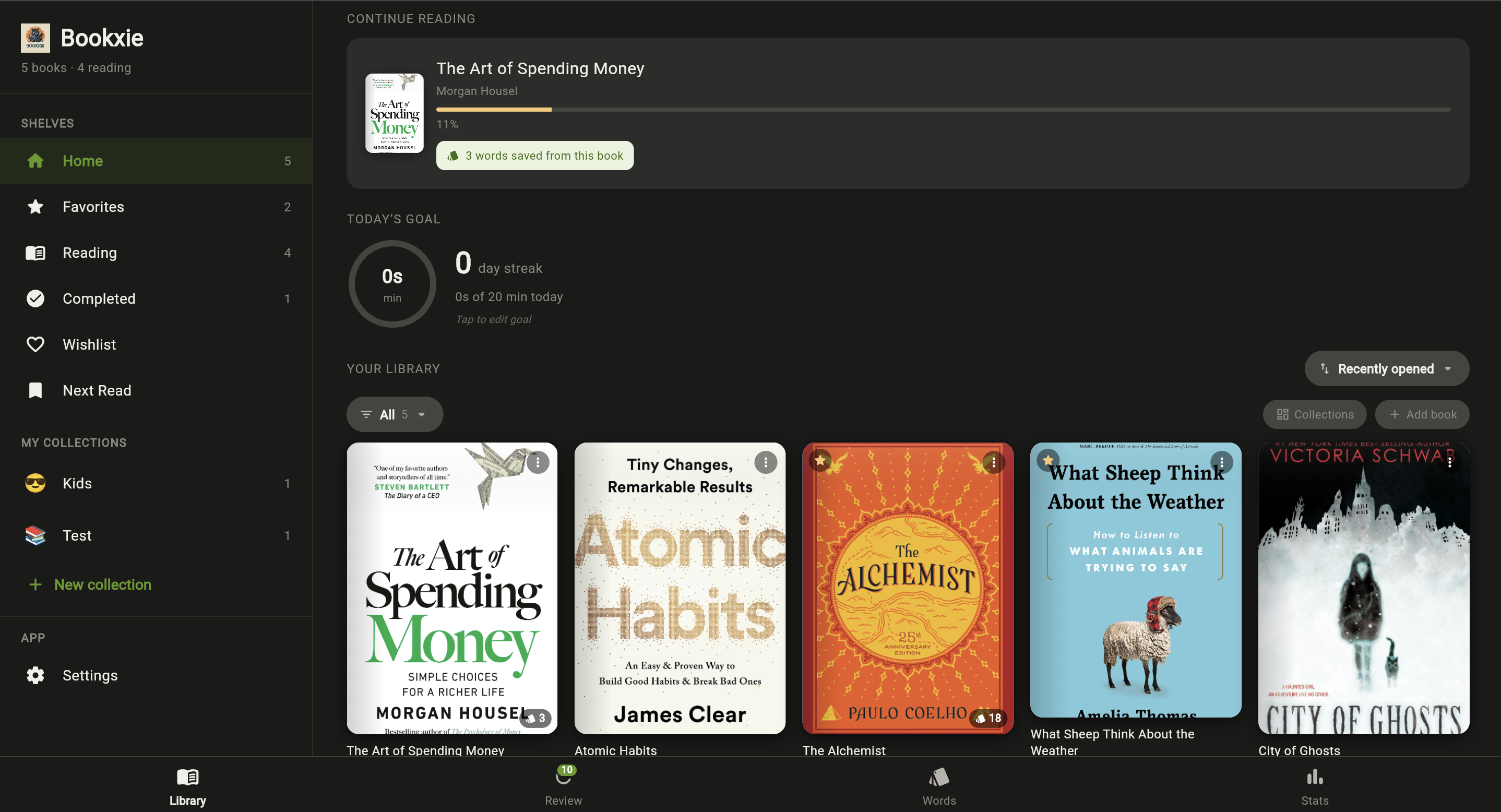1501x812 pixels.
Task: Click the Collections button label
Action: [1324, 414]
